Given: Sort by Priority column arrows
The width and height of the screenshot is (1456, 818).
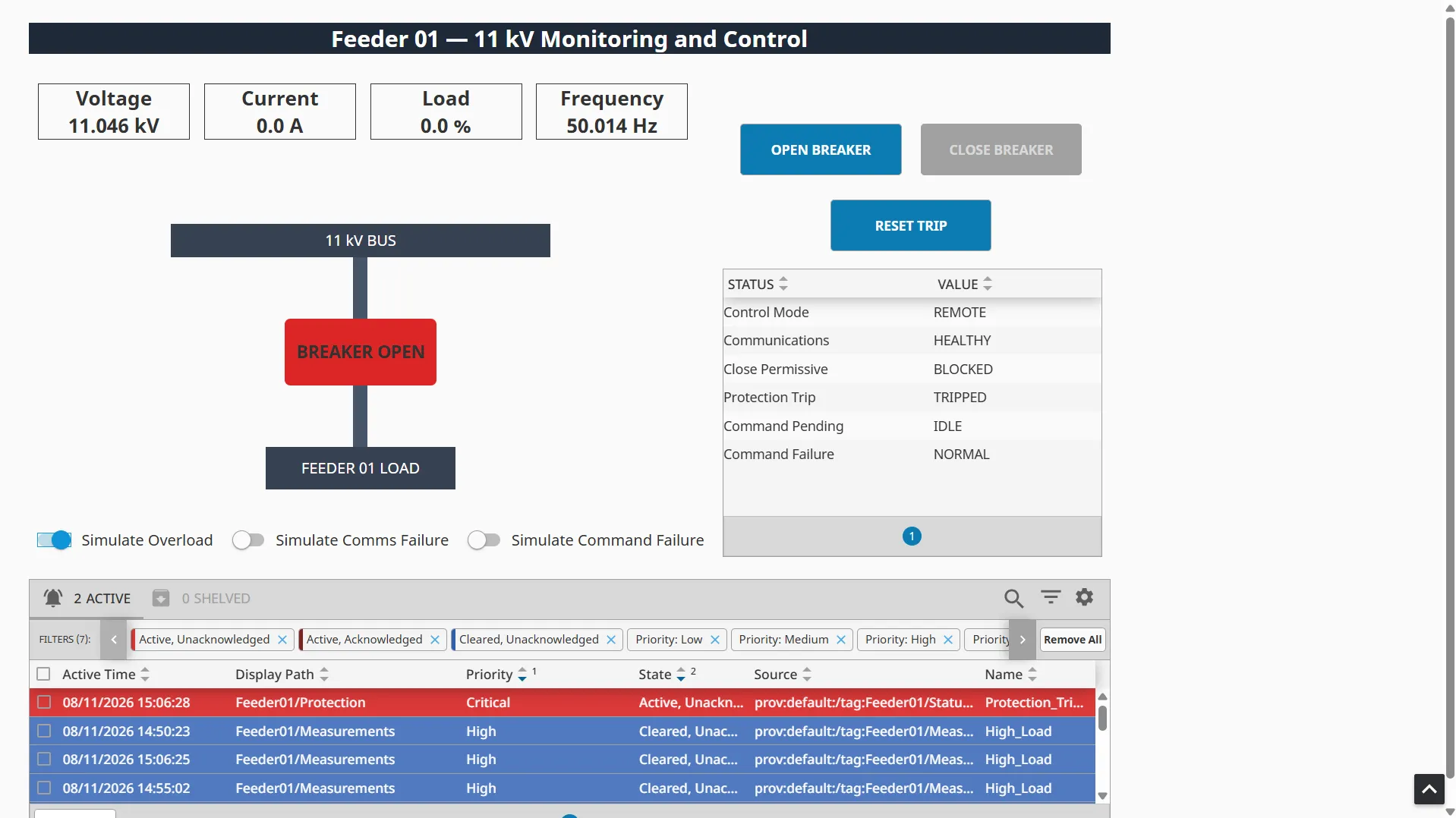Looking at the screenshot, I should (x=522, y=674).
